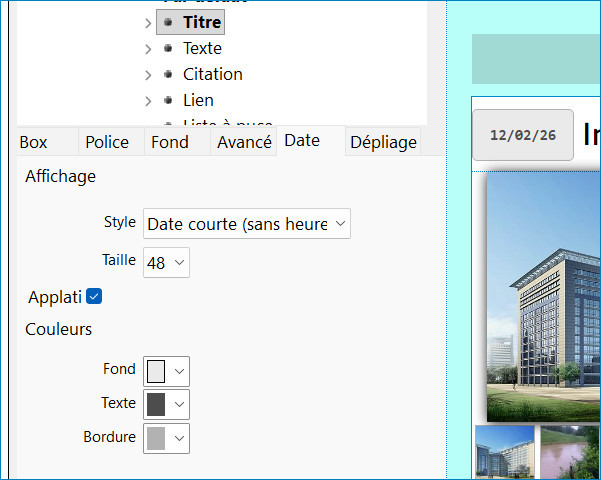Viewport: 601px width, 480px height.
Task: Click the Citation tree item
Action: pyautogui.click(x=212, y=74)
